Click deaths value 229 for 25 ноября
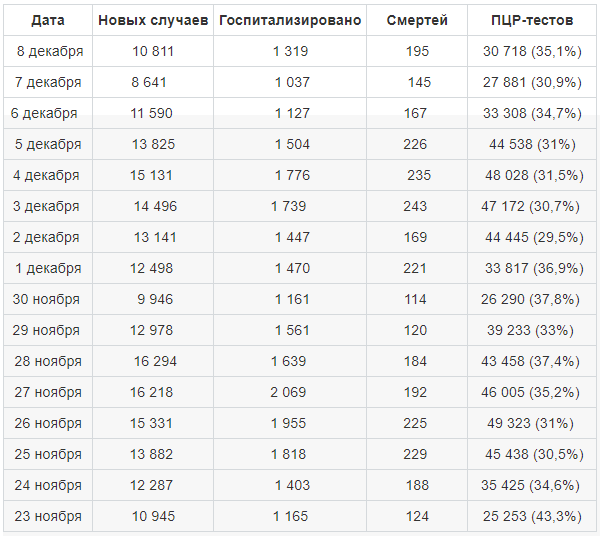The height and width of the screenshot is (536, 600). (416, 454)
